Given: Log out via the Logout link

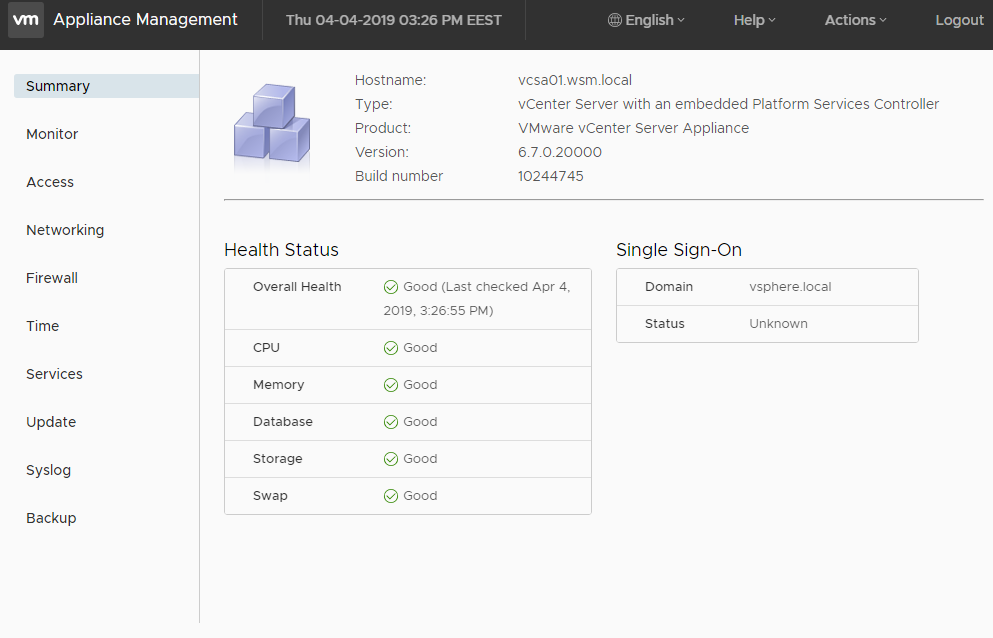Looking at the screenshot, I should 959,20.
